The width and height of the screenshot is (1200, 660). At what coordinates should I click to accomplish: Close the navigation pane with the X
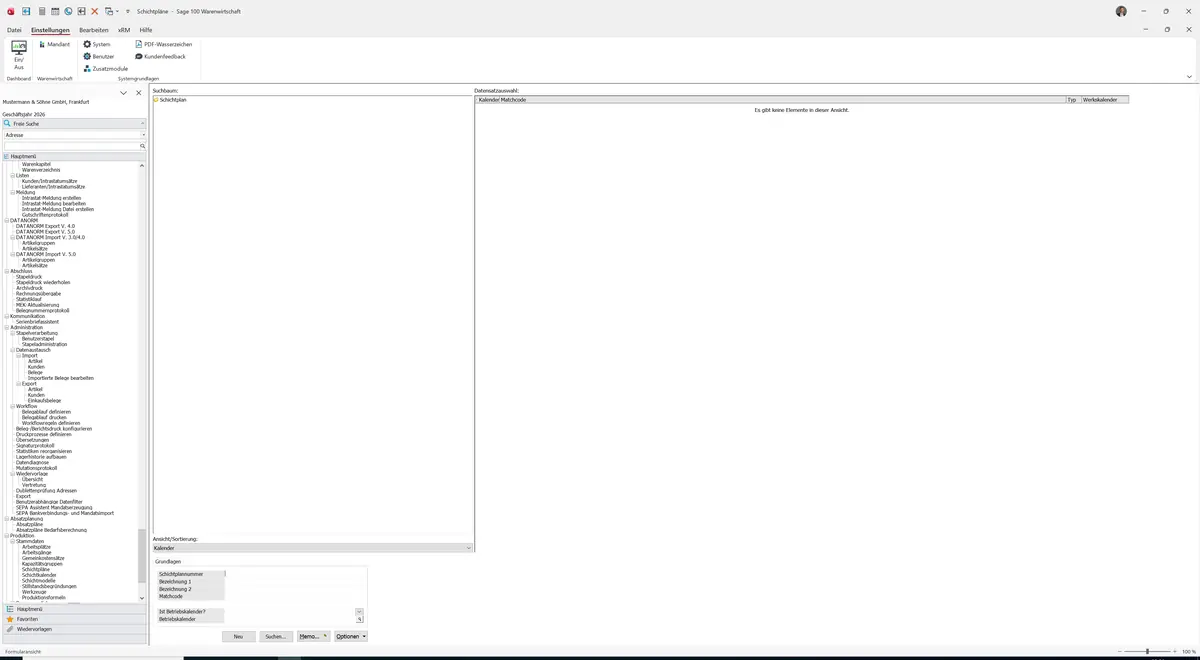coord(139,93)
